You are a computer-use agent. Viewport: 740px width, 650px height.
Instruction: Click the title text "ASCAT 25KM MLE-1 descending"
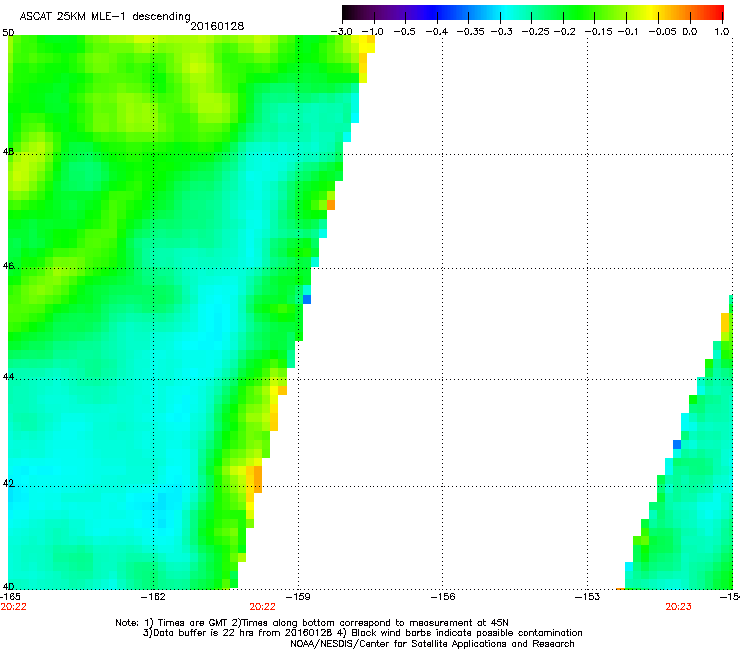pyautogui.click(x=105, y=17)
